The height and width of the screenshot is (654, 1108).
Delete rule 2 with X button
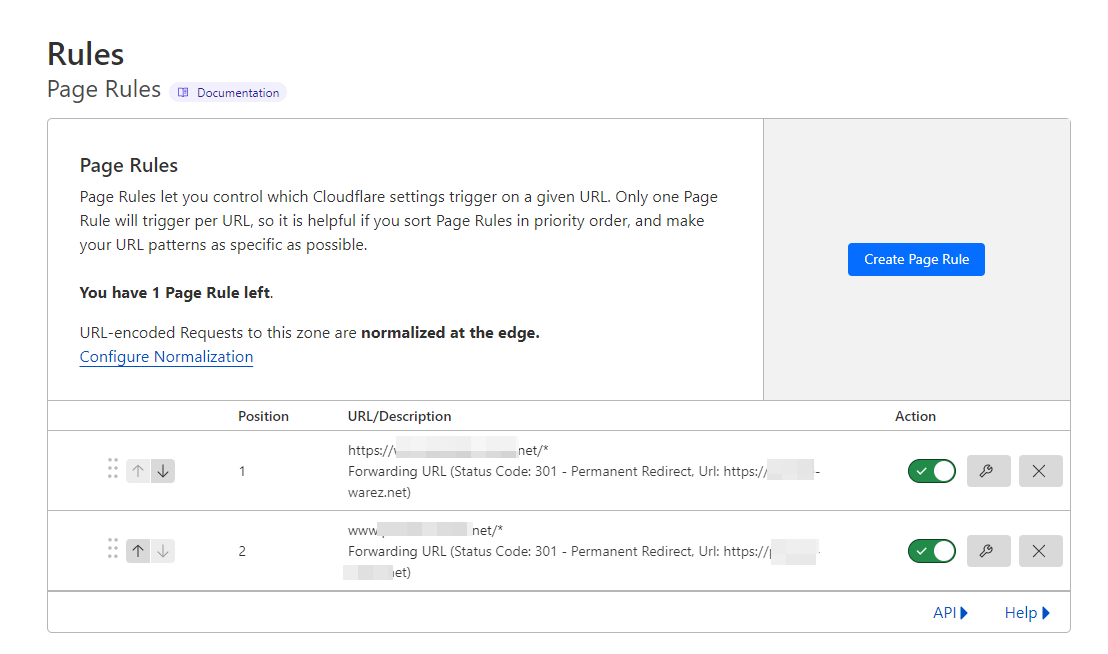[x=1040, y=551]
